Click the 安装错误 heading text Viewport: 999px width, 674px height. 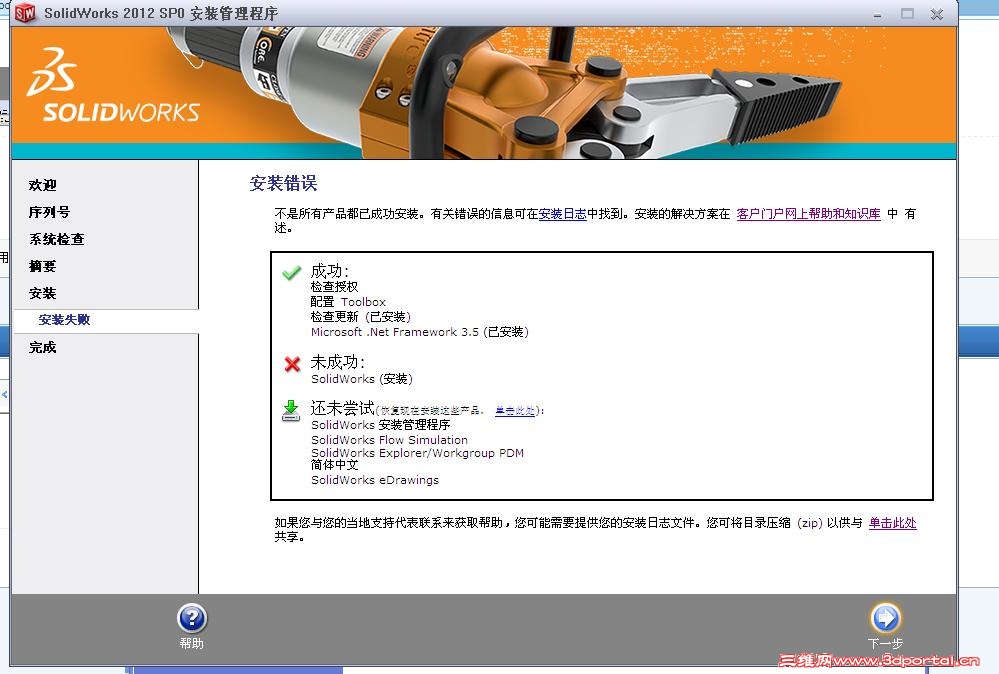(x=284, y=183)
